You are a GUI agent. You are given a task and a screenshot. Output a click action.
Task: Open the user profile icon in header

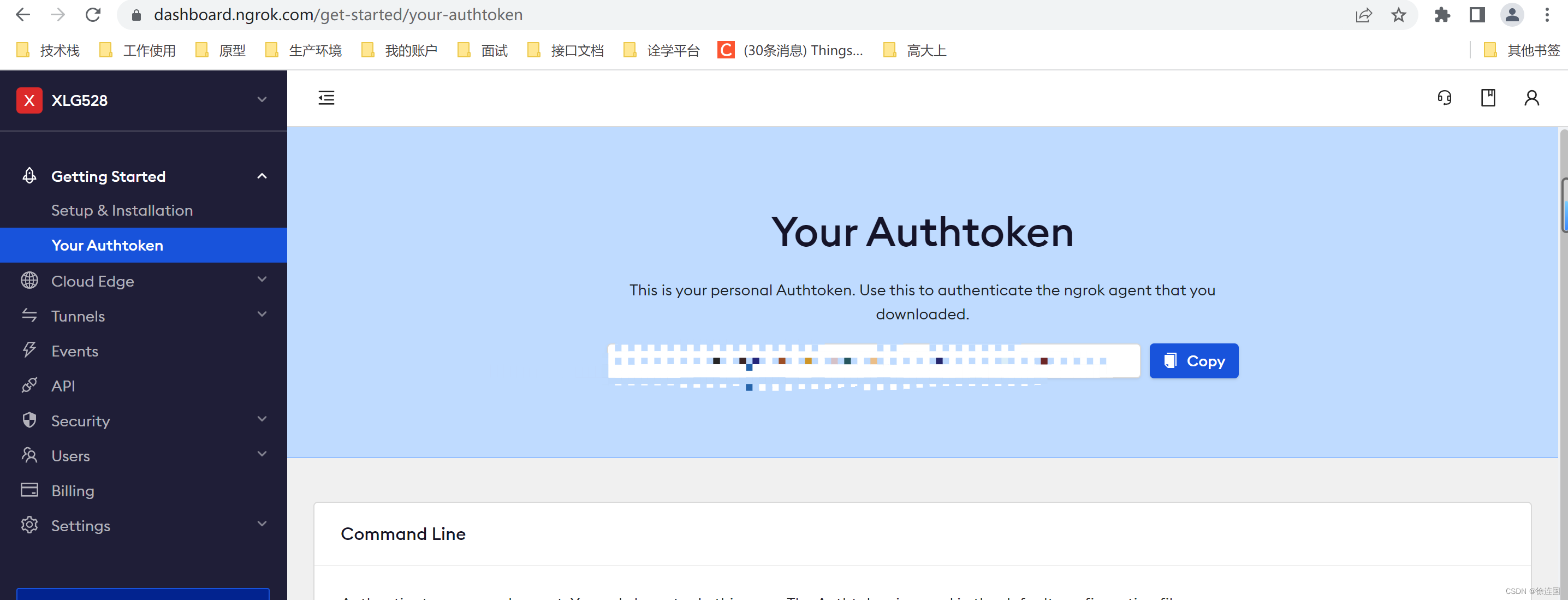(1531, 97)
